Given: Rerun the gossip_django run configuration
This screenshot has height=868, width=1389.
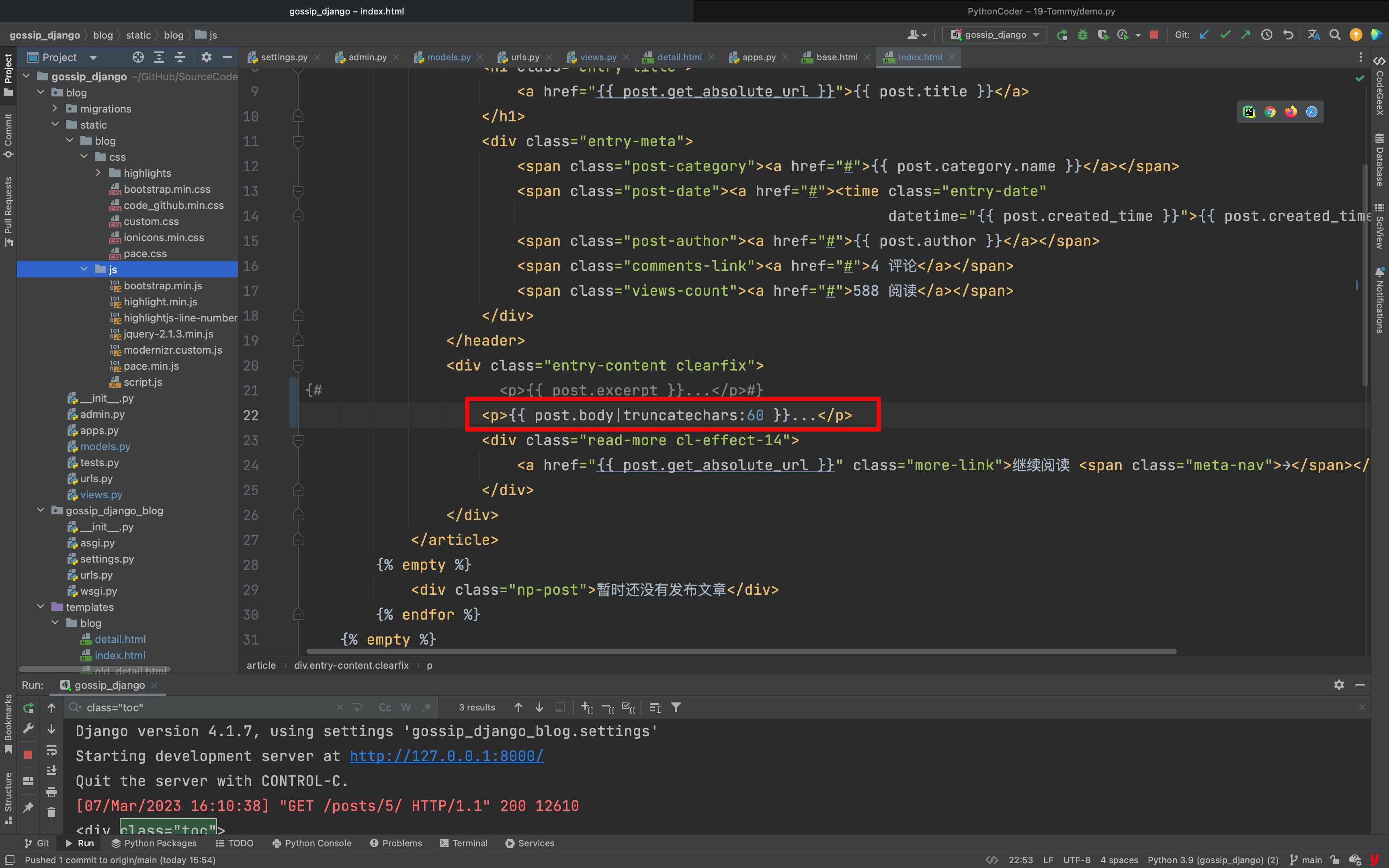Looking at the screenshot, I should 1062,35.
